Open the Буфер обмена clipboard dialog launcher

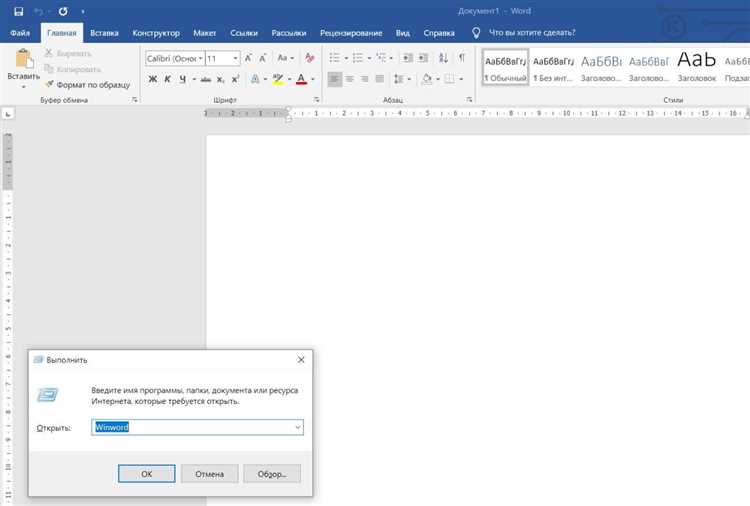click(135, 100)
